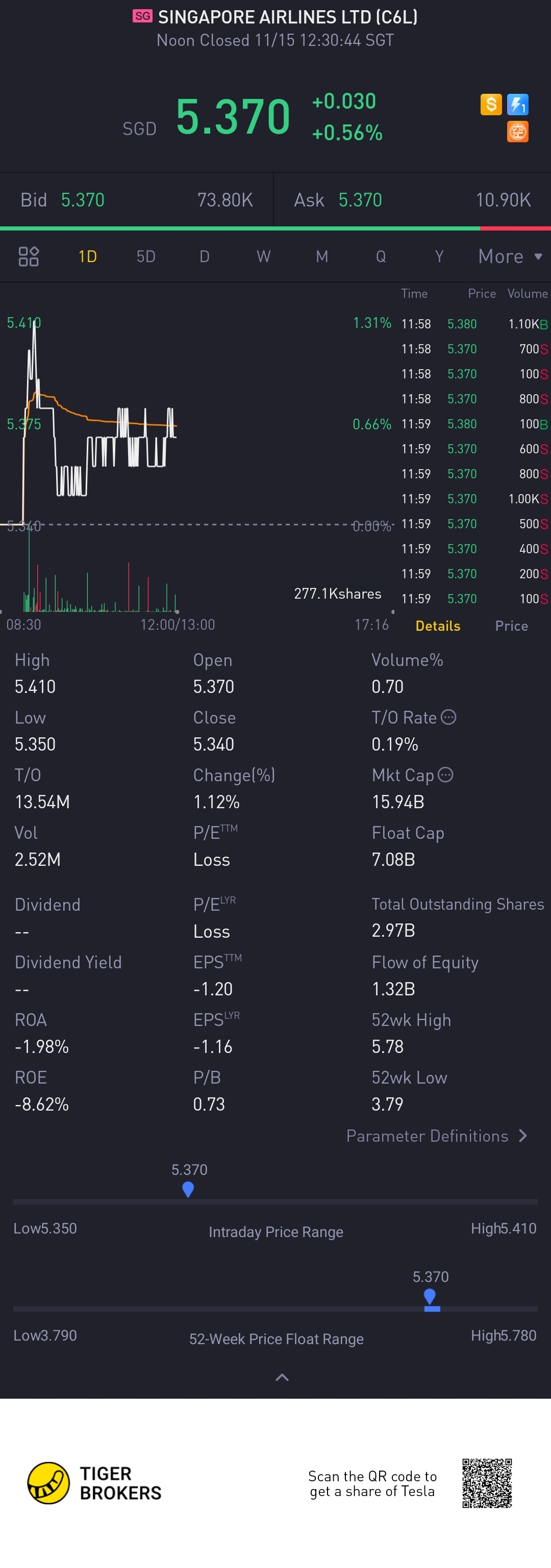The height and width of the screenshot is (1568, 551).
Task: Select the 11:59 trade with 500 volume
Action: pos(474,524)
